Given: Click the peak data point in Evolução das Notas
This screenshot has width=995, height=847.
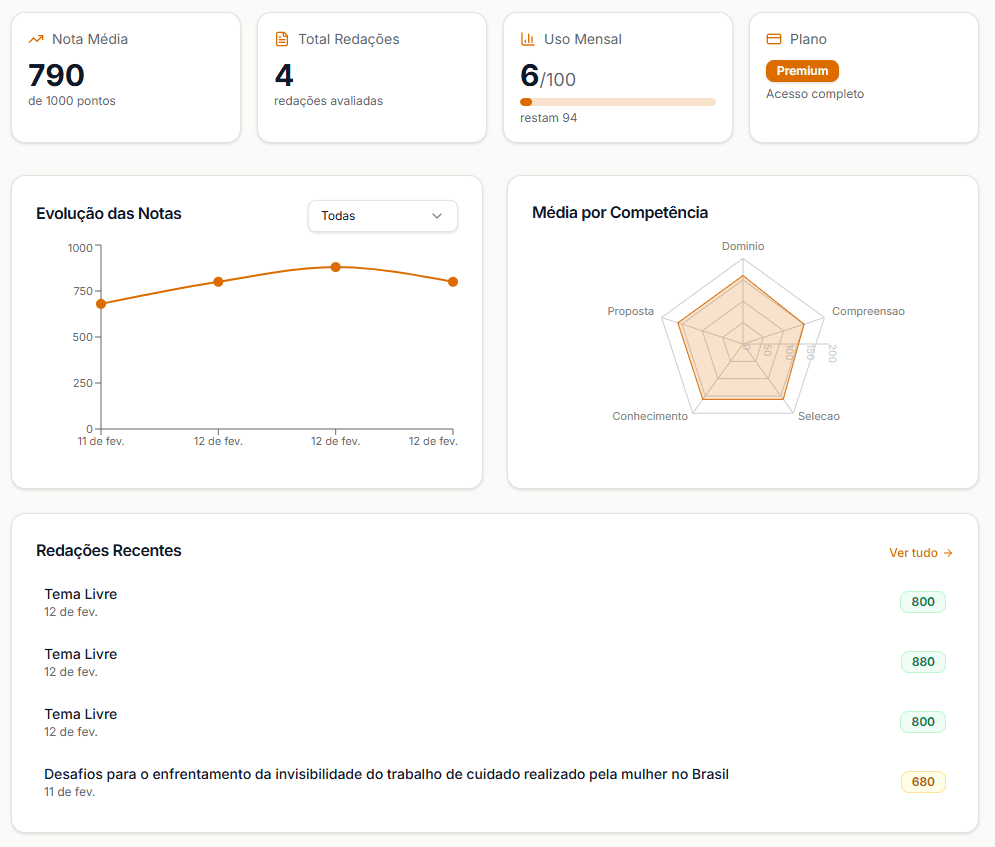Looking at the screenshot, I should 334,268.
